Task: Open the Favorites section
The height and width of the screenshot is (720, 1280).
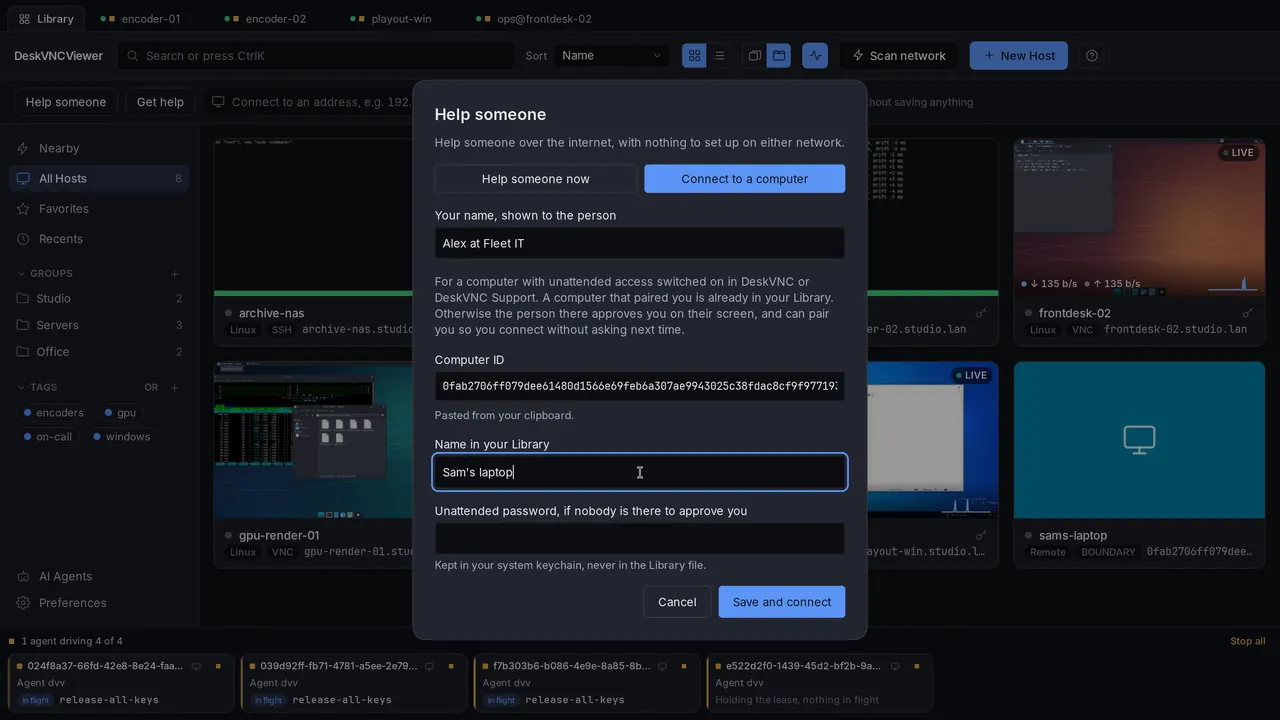Action: pyautogui.click(x=100, y=209)
